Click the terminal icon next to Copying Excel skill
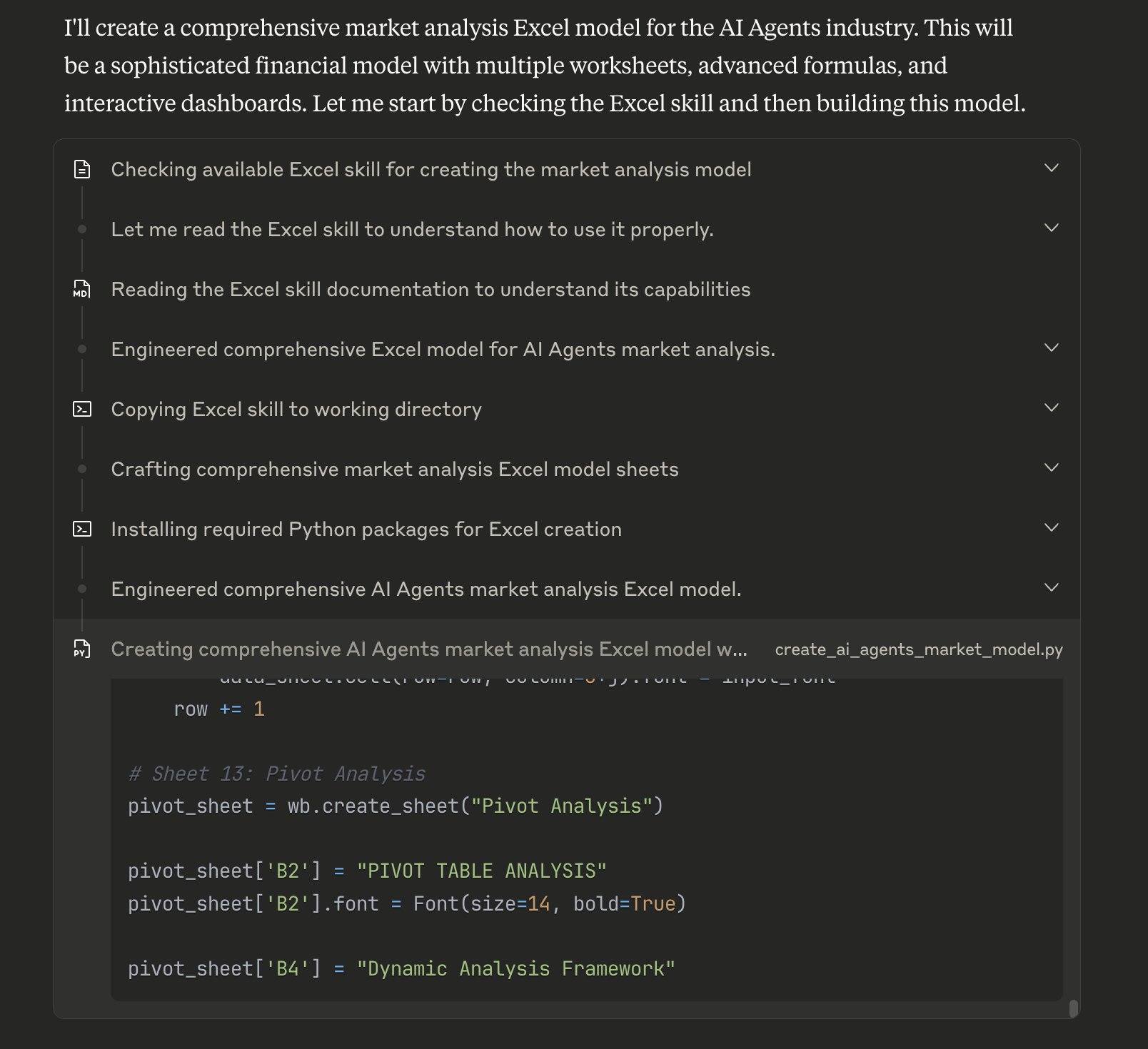Image resolution: width=1148 pixels, height=1049 pixels. coord(82,409)
